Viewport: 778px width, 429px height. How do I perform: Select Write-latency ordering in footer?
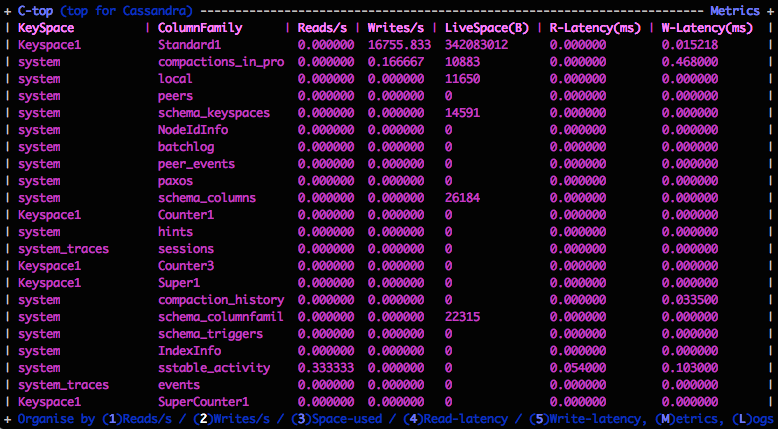click(584, 419)
